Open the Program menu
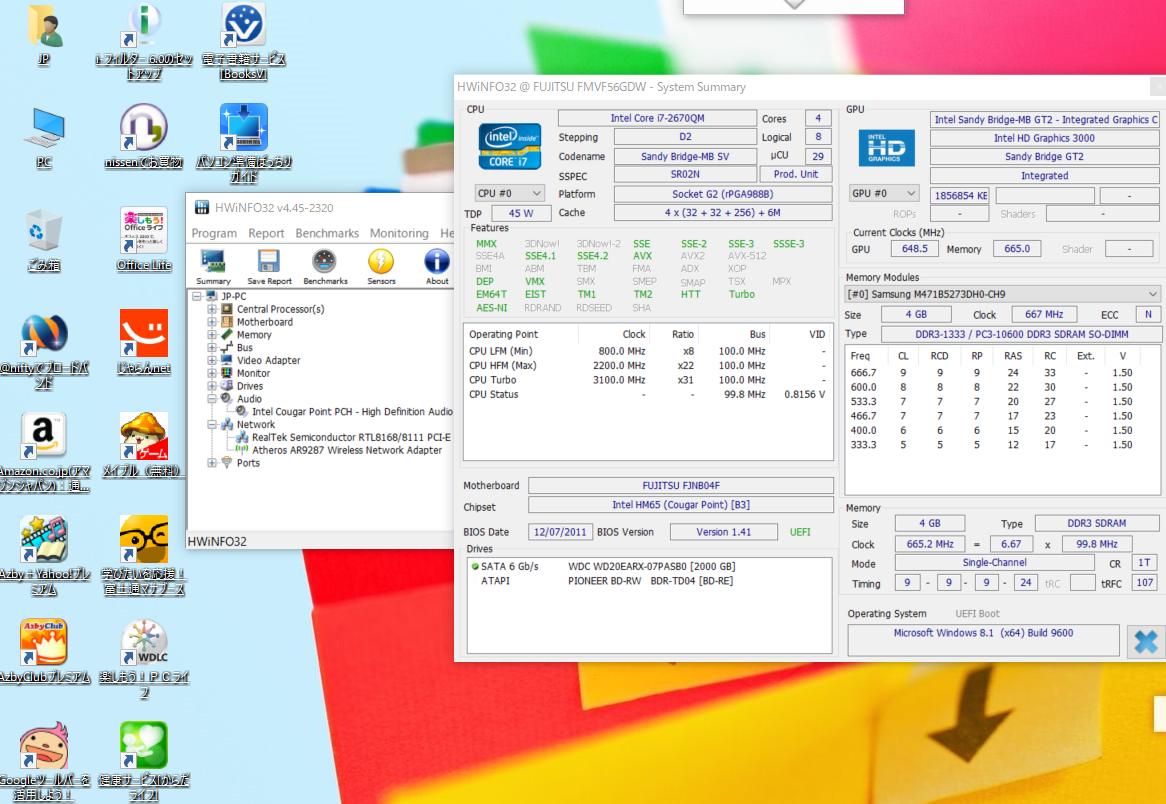1166x804 pixels. [x=214, y=233]
